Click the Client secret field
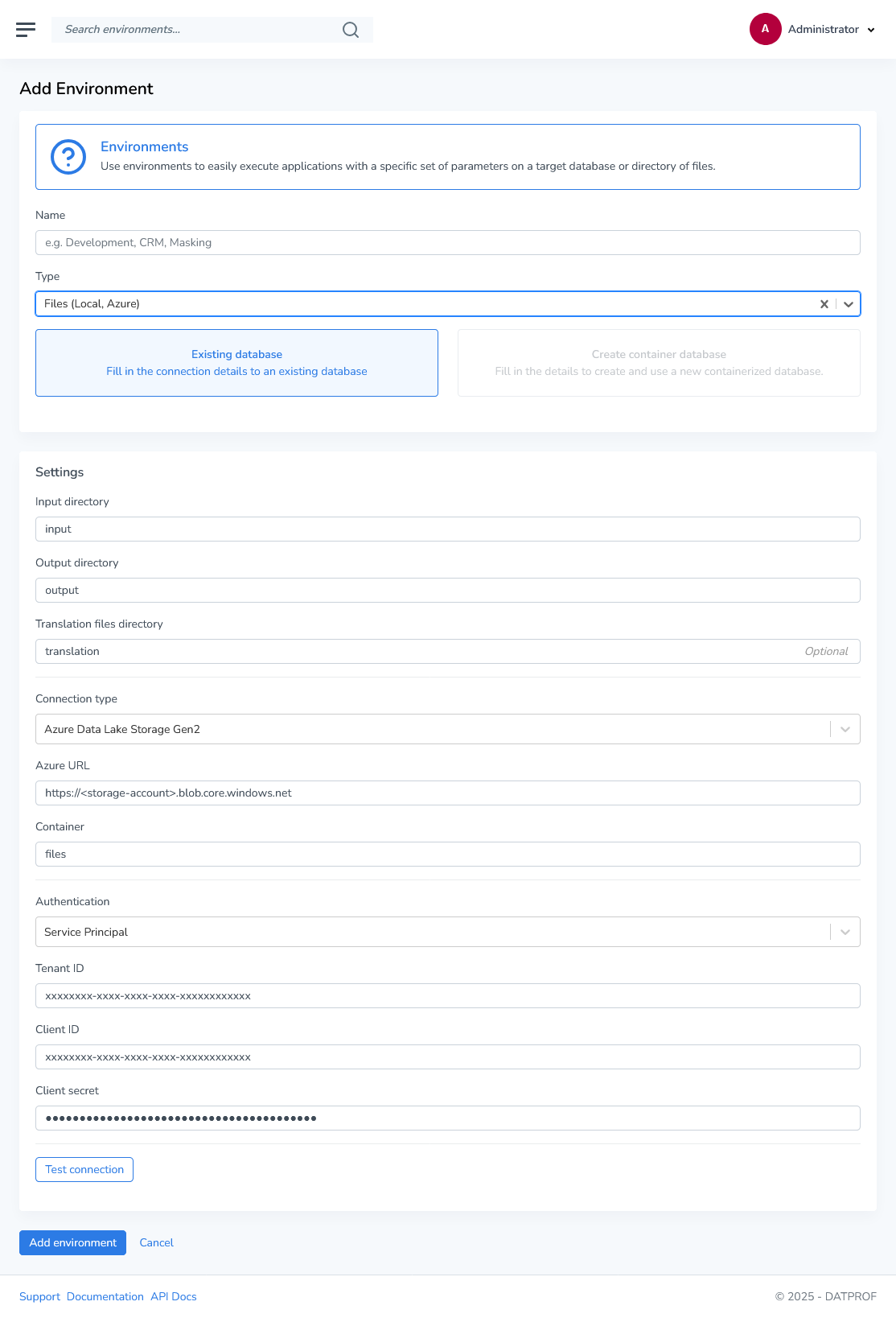The height and width of the screenshot is (1318, 896). [x=448, y=1118]
